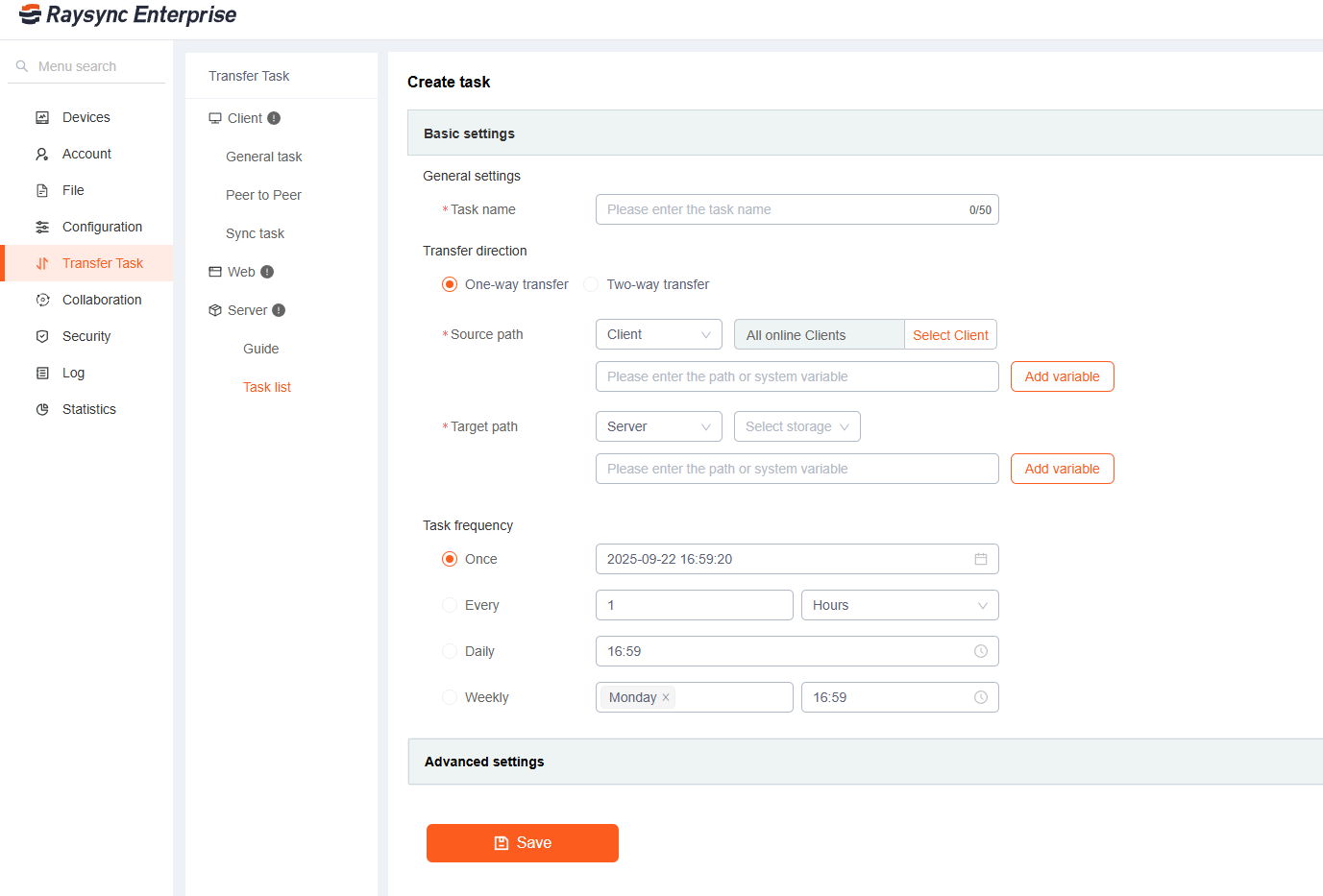This screenshot has height=896, width=1323.
Task: Select Two-way transfer radio button
Action: click(x=592, y=284)
